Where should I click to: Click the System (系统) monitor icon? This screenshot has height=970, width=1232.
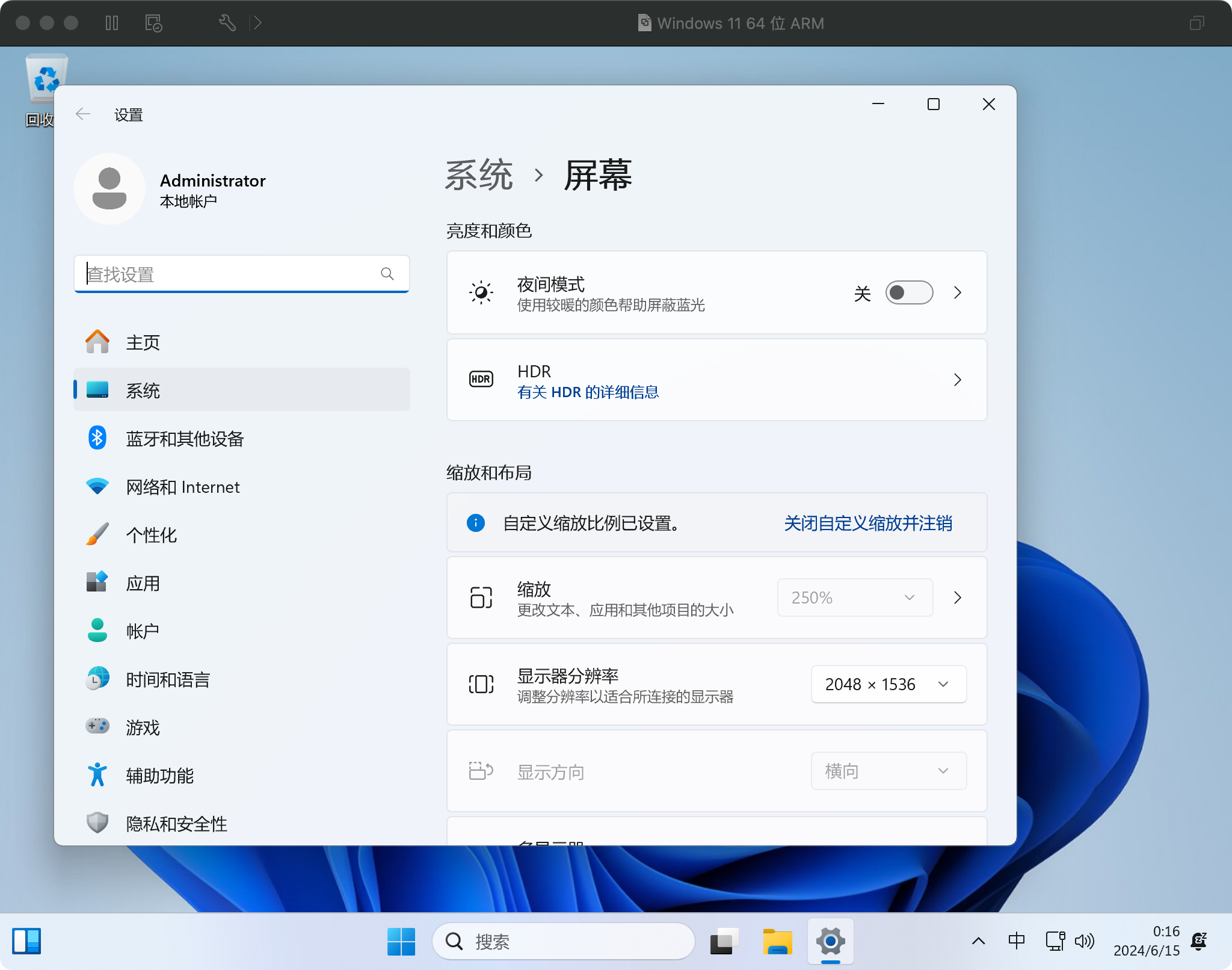tap(97, 390)
